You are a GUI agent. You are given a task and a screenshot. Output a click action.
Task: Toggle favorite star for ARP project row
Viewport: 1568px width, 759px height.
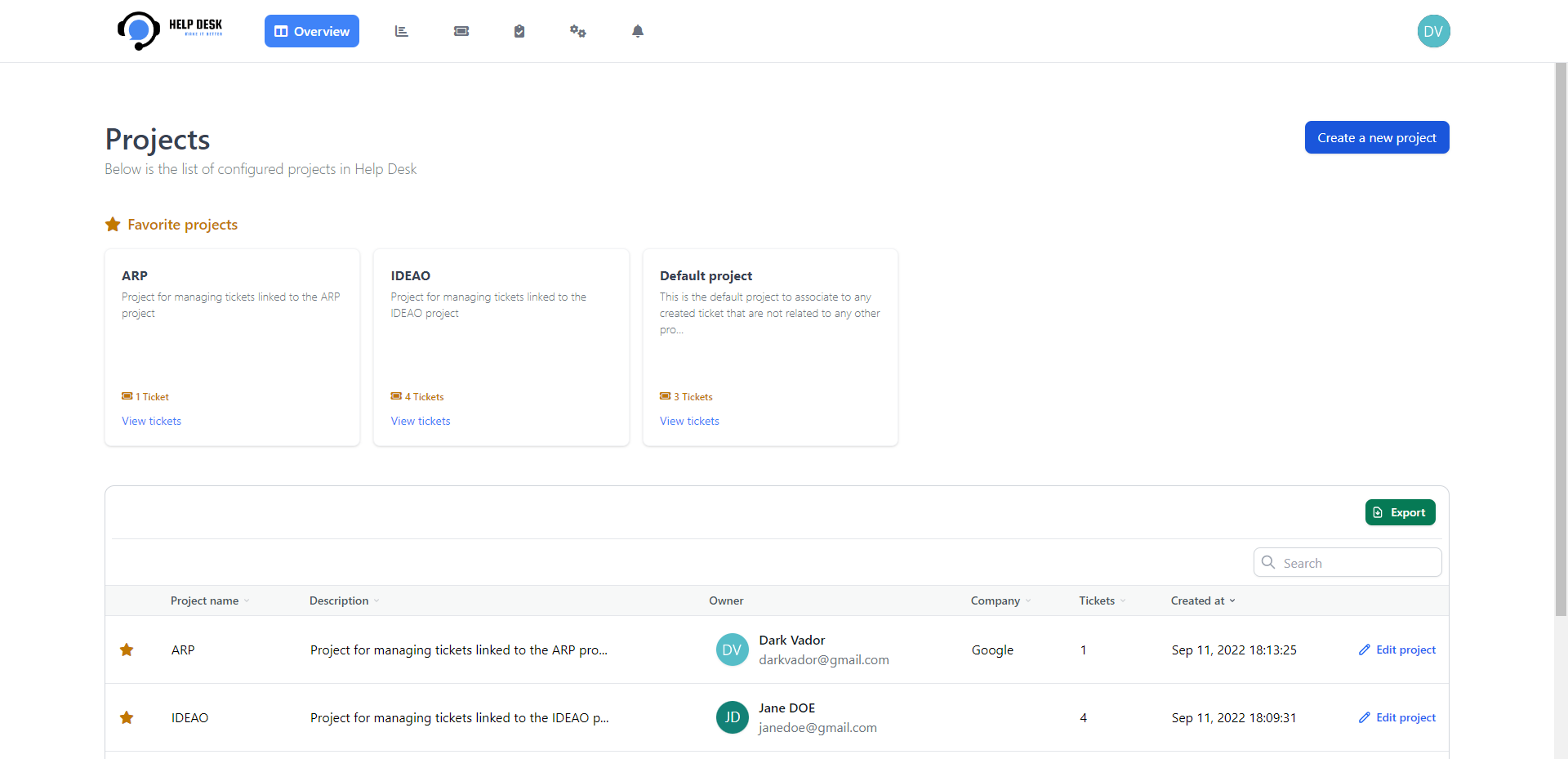point(127,650)
